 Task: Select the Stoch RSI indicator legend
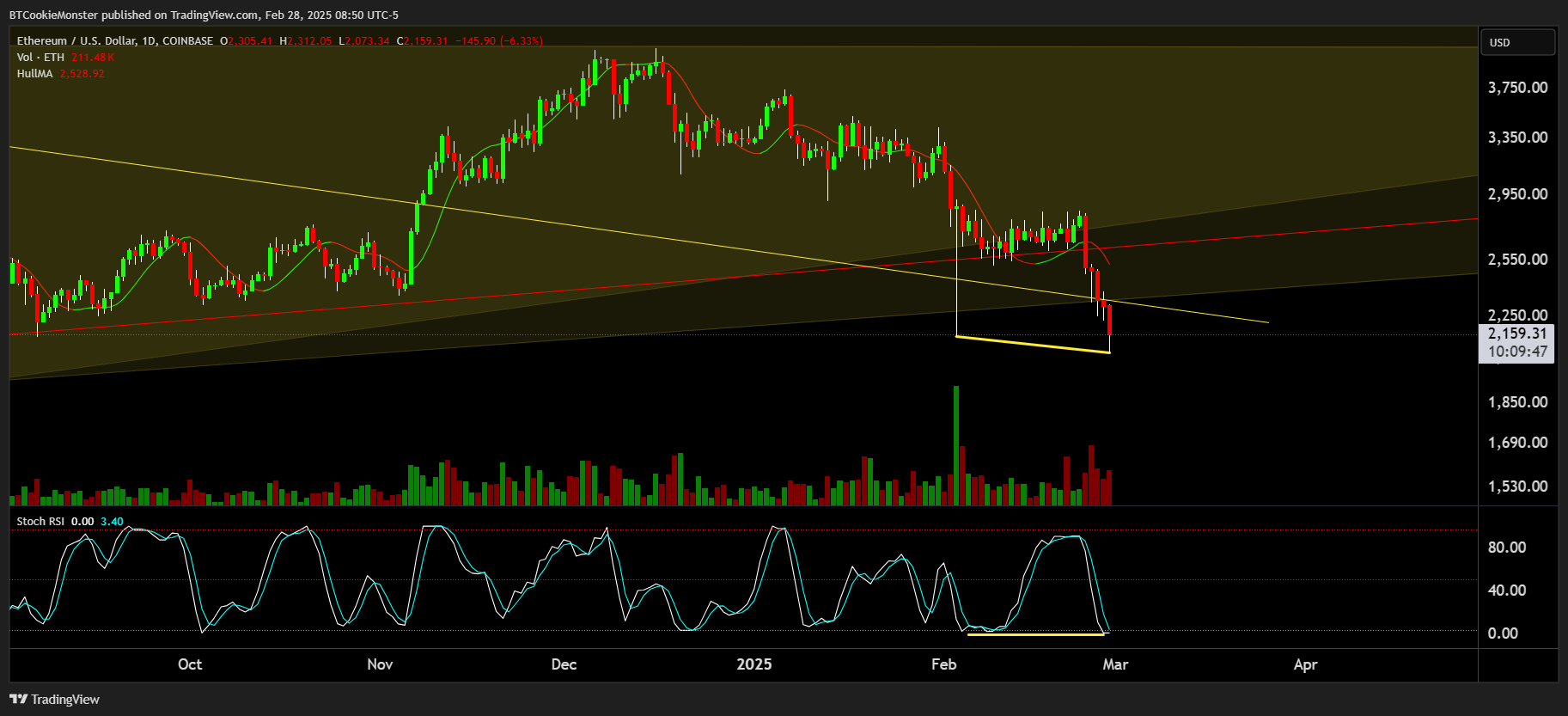pyautogui.click(x=40, y=521)
